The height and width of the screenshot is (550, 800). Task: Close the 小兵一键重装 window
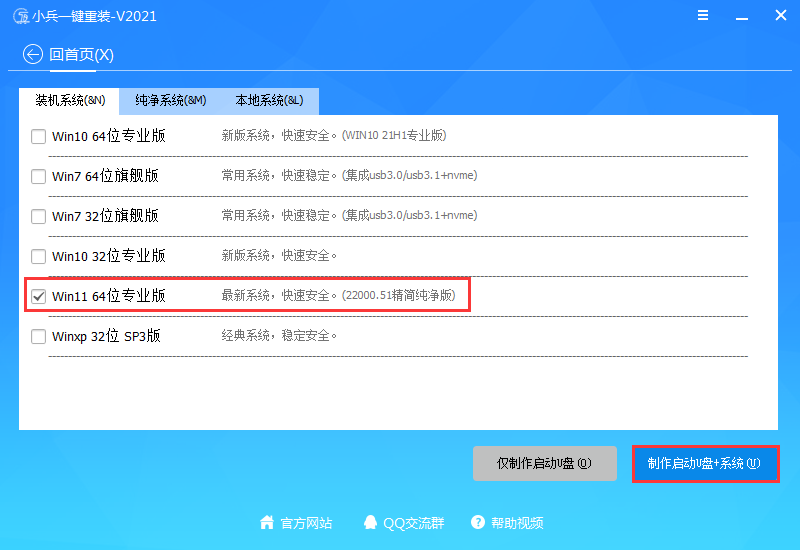point(781,15)
